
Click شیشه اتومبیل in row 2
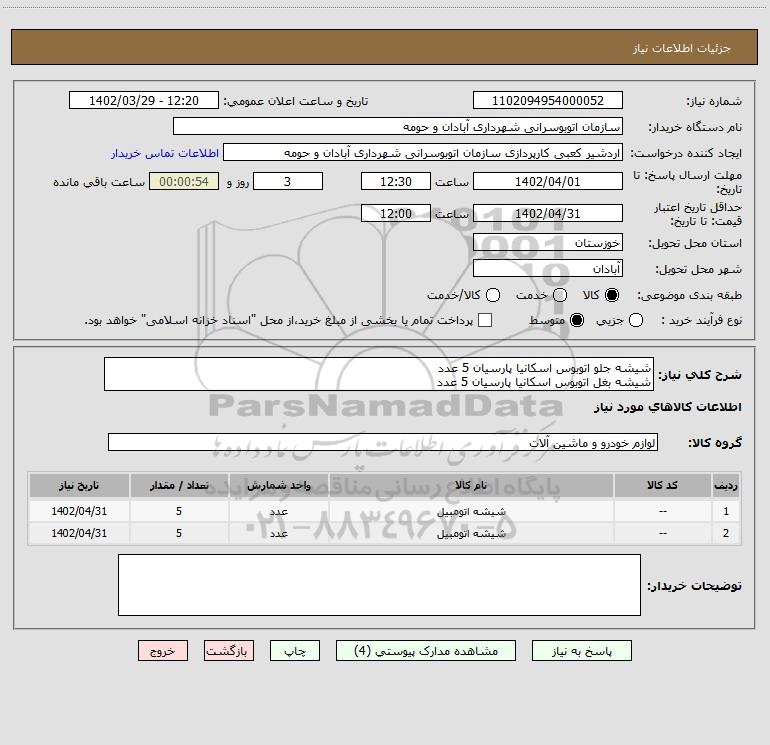pyautogui.click(x=471, y=533)
